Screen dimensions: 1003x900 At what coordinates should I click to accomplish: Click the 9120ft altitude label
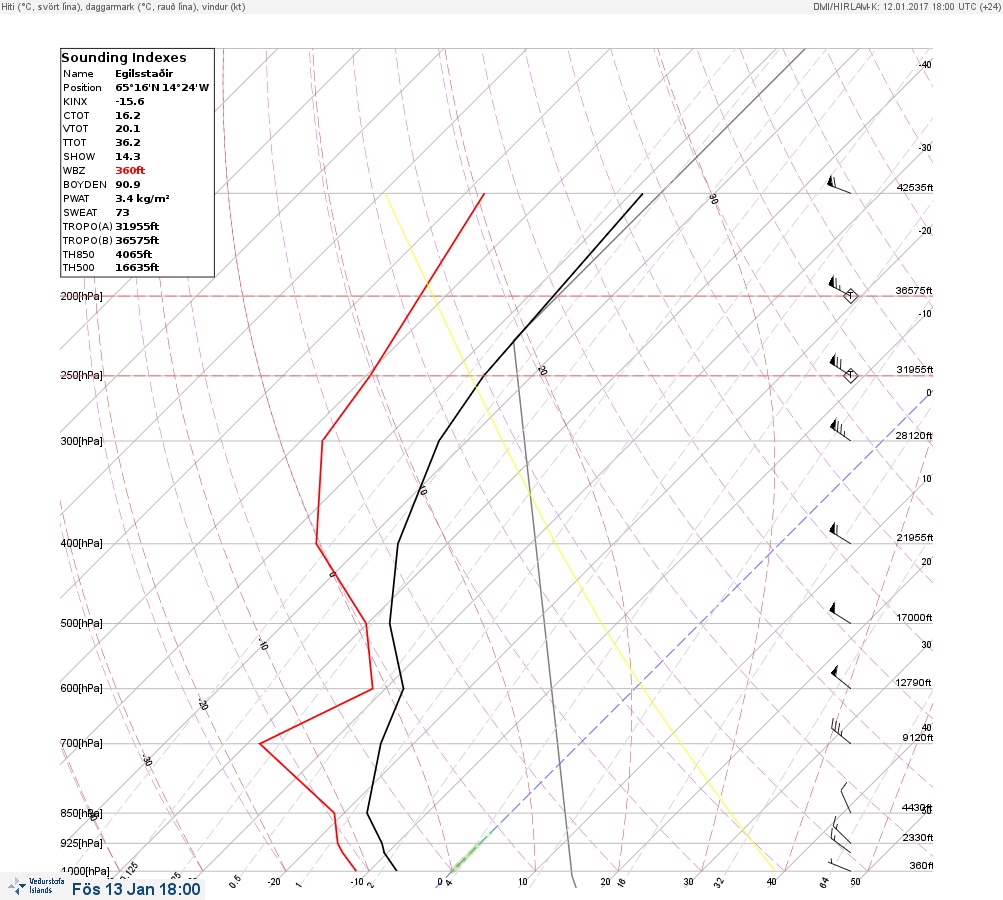click(x=918, y=738)
